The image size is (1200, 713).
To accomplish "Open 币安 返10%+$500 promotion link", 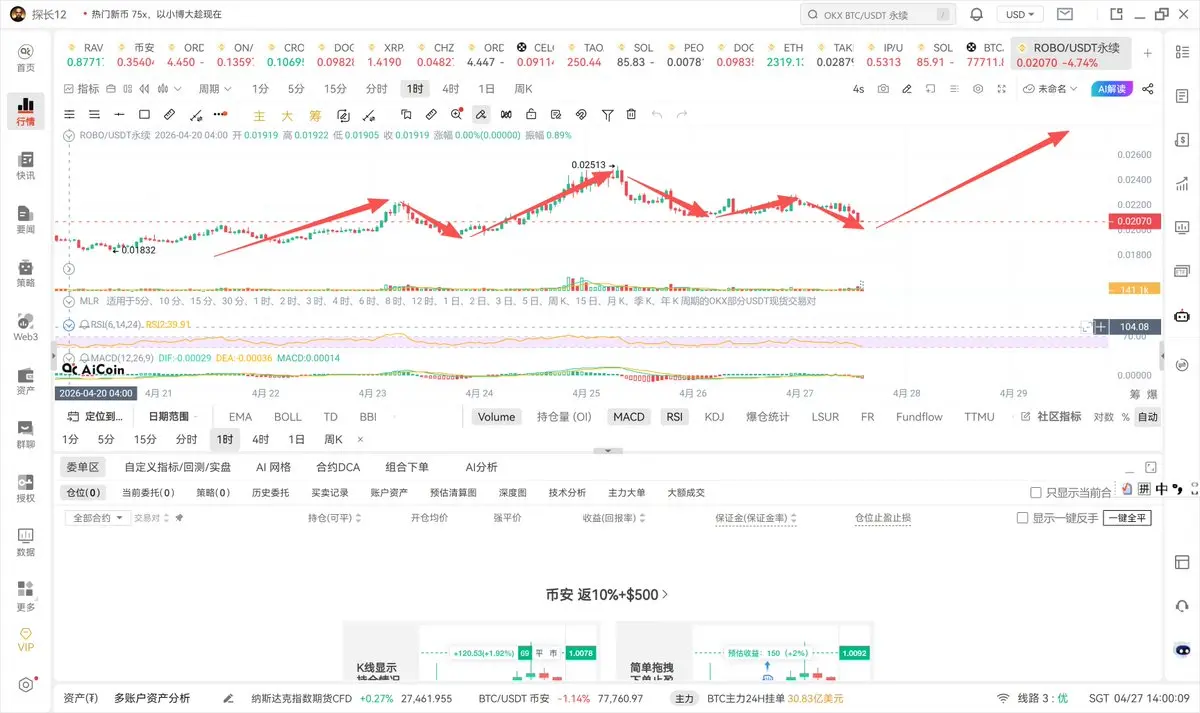I will pyautogui.click(x=607, y=594).
